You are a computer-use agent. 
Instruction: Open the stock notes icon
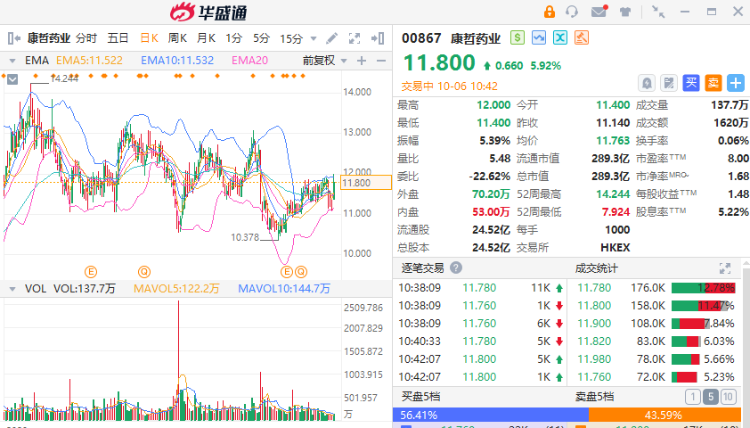pos(669,83)
